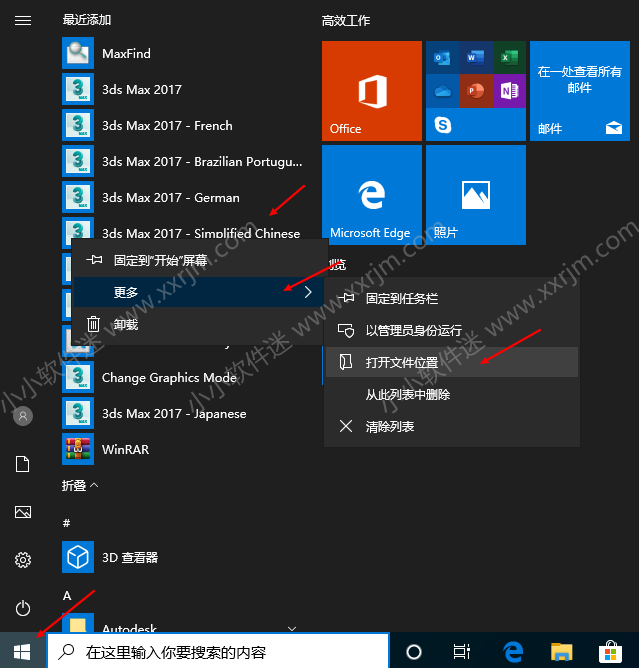Screen dimensions: 639x668
Task: Select 卸载 from the context menu
Action: (x=126, y=324)
